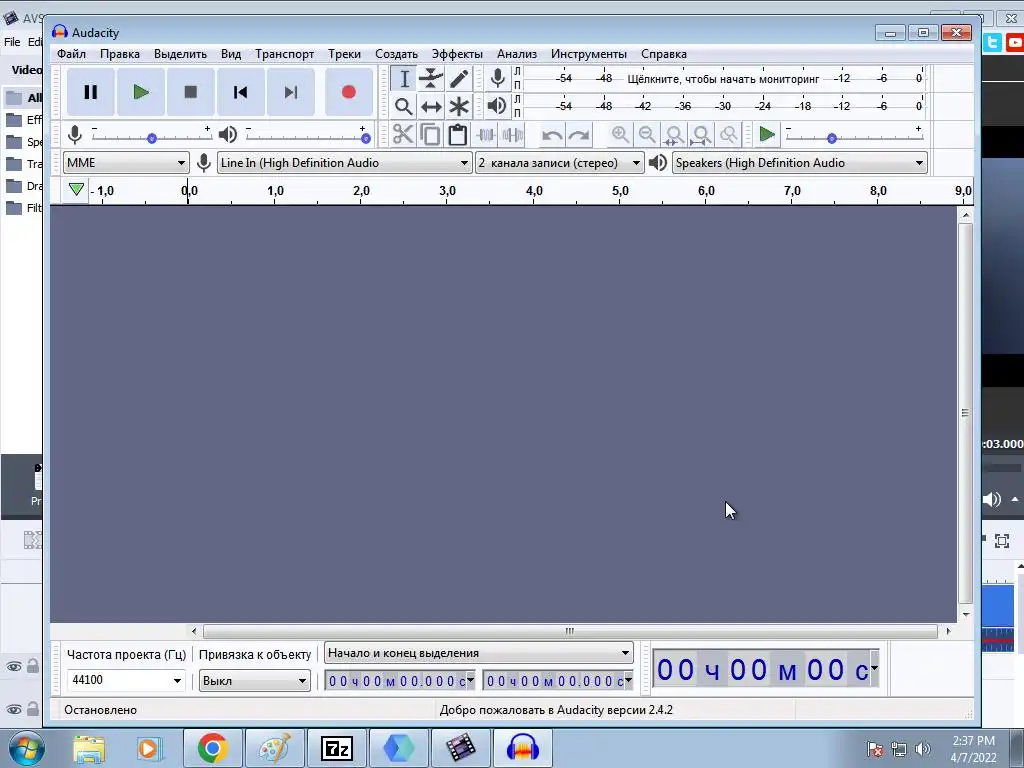Click Trim audio outside selection icon
This screenshot has width=1024, height=768.
[485, 135]
